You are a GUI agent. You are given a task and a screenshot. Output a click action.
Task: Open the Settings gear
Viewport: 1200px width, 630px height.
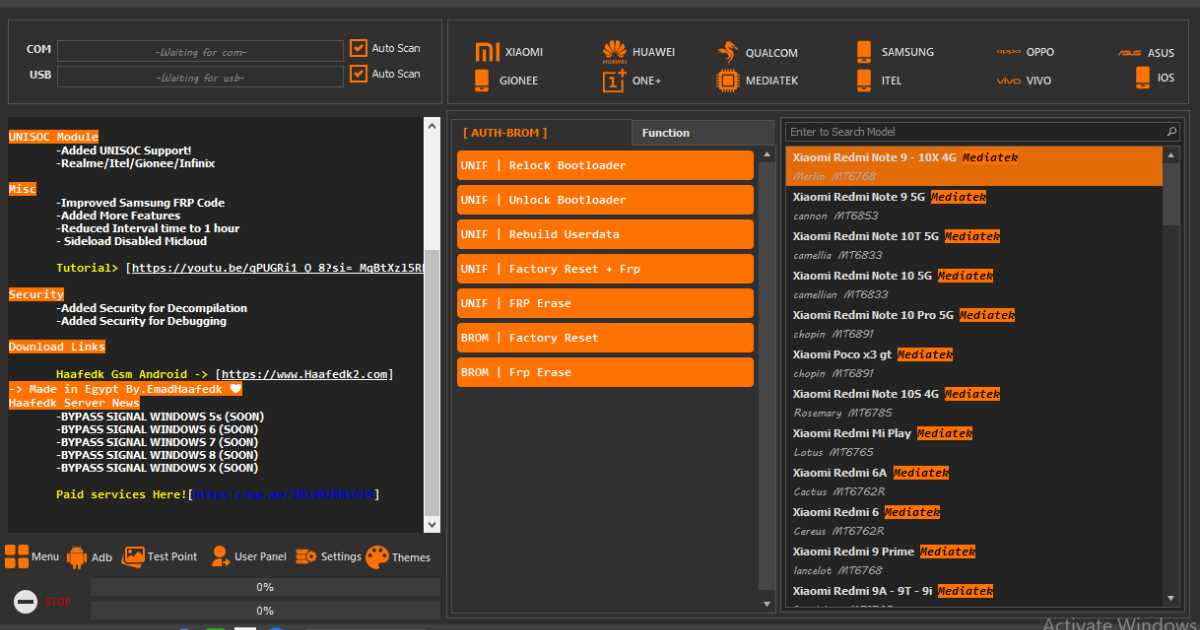click(x=328, y=556)
